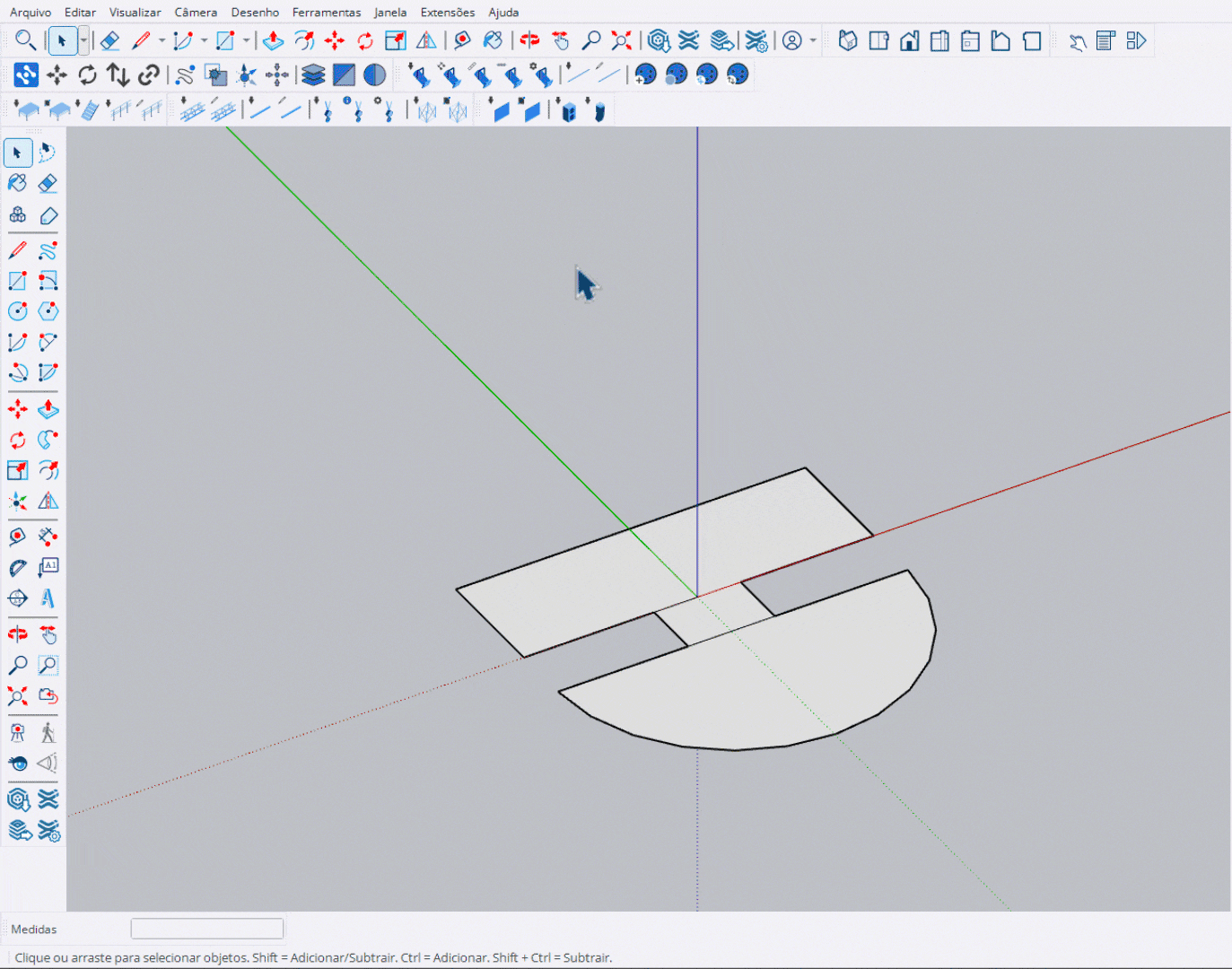Activate the Follow Me tool
The width and height of the screenshot is (1232, 969).
tap(48, 440)
